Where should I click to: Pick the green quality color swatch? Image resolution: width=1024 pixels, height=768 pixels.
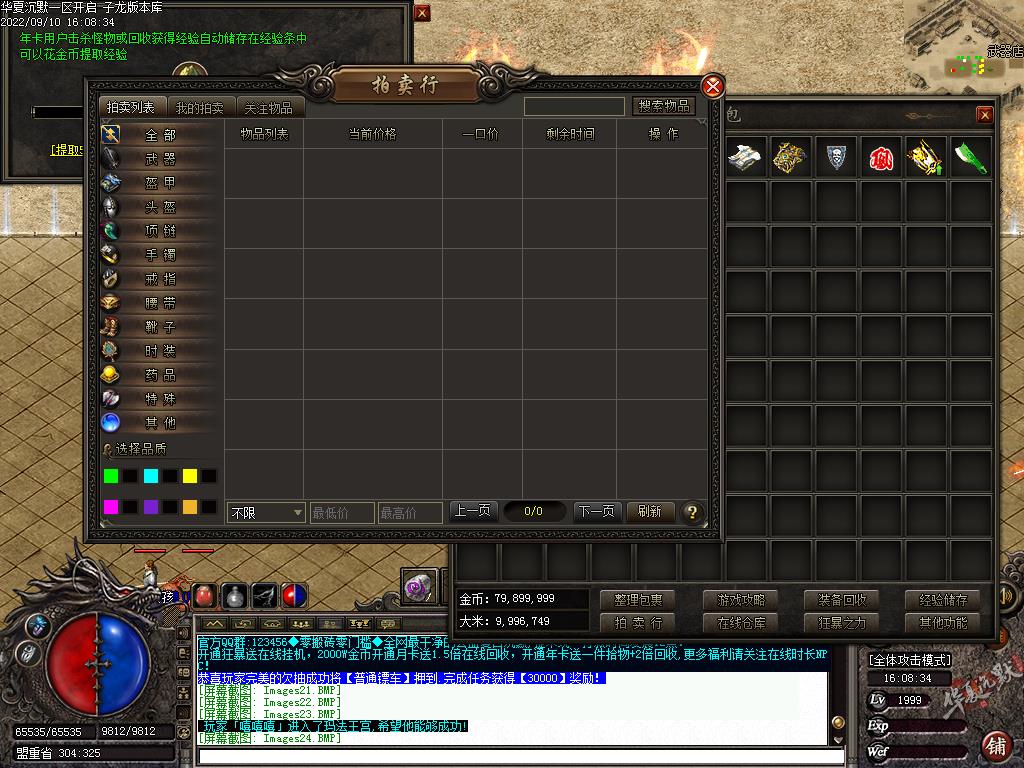pos(111,476)
